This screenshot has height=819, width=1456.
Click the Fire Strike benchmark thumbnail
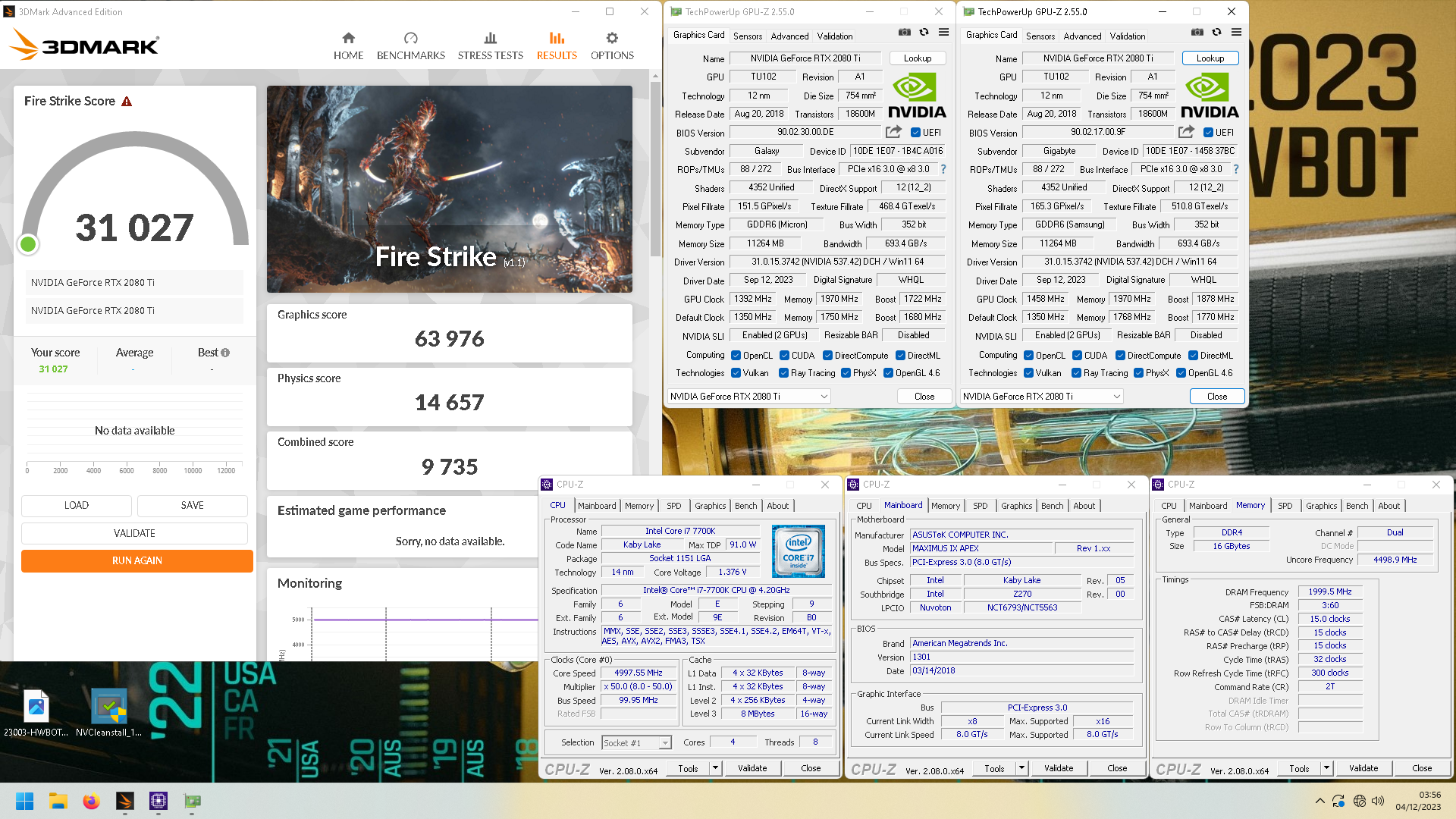point(450,189)
